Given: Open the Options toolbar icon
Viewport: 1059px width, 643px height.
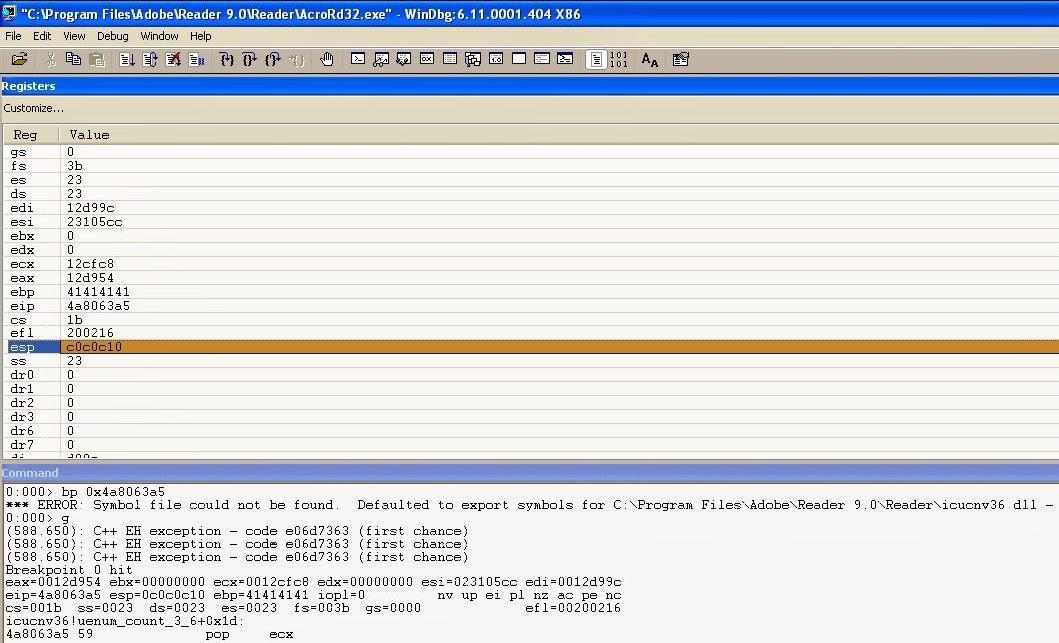Looking at the screenshot, I should point(681,60).
